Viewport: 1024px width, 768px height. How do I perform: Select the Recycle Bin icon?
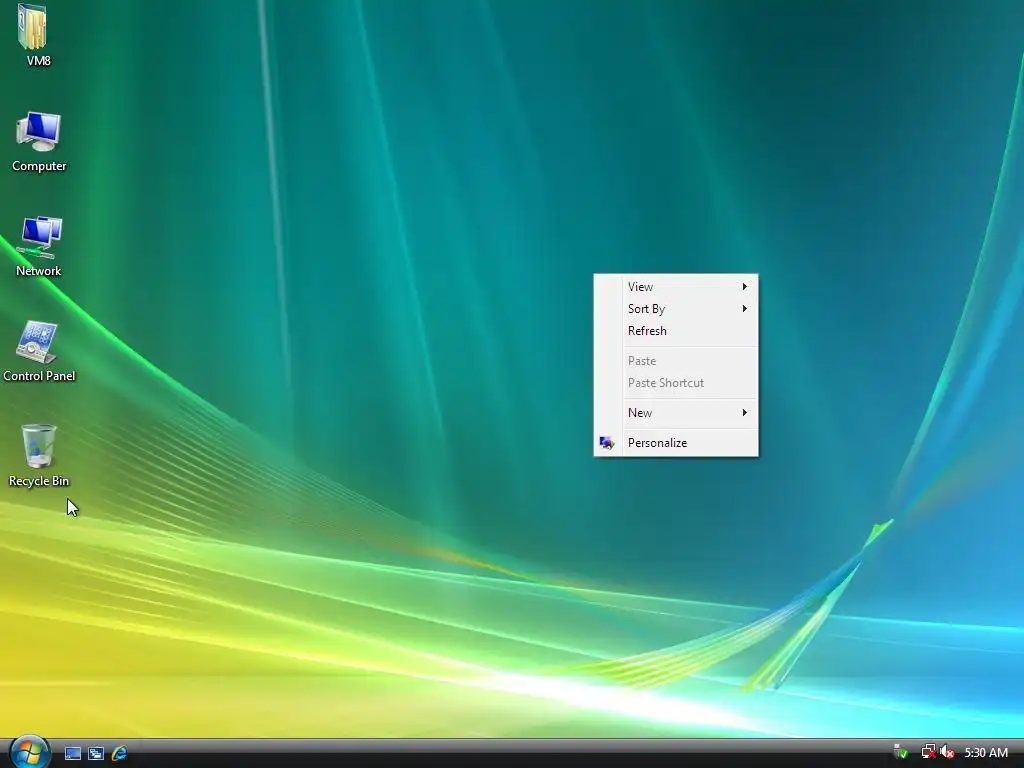pos(39,446)
